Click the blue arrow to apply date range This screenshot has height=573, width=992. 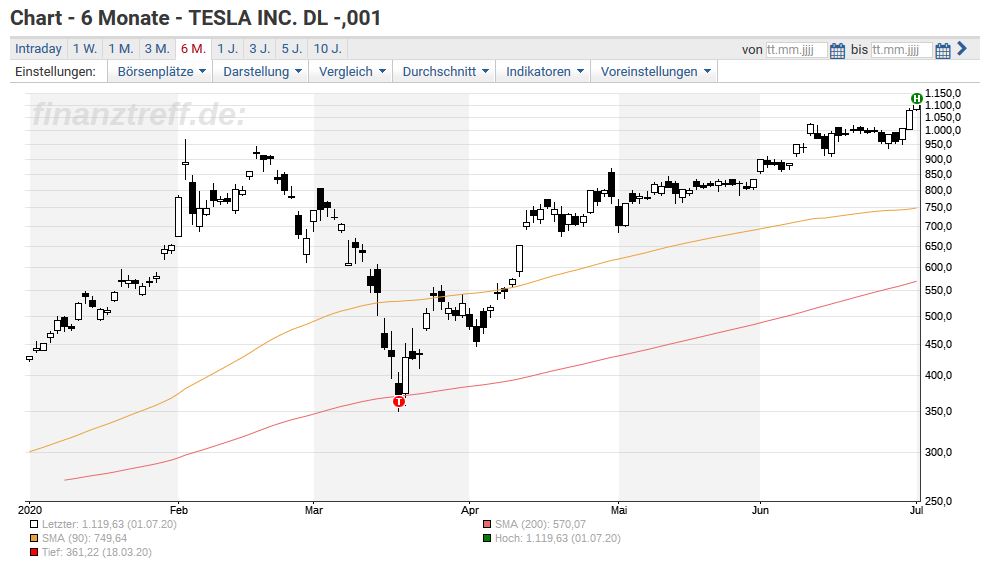962,49
